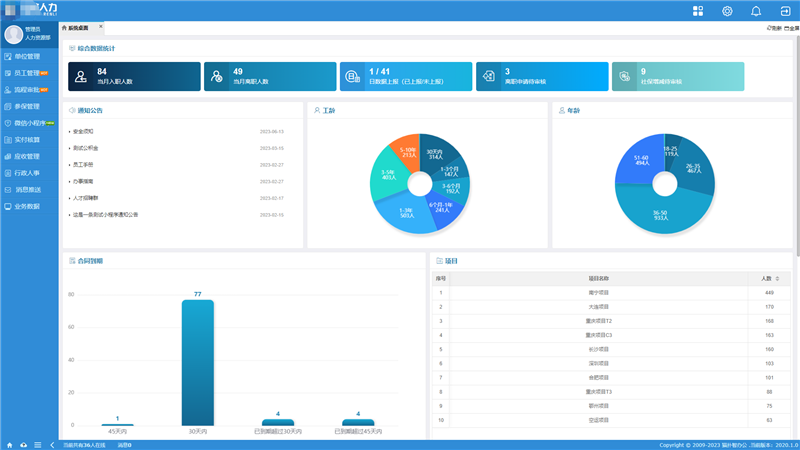
Task: Close the 系统桌面 tab
Action: (x=100, y=27)
